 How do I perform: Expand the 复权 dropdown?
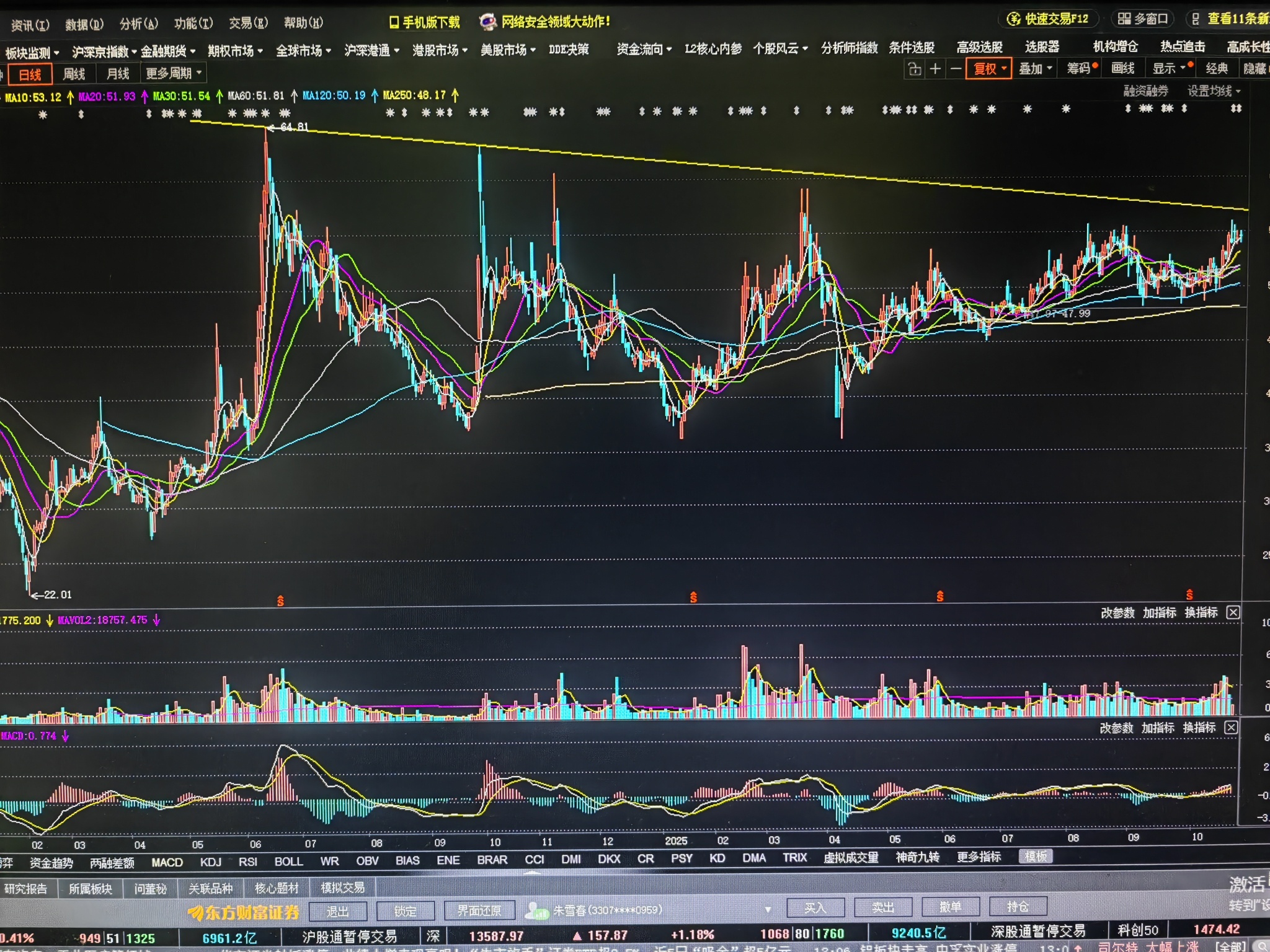tap(989, 69)
